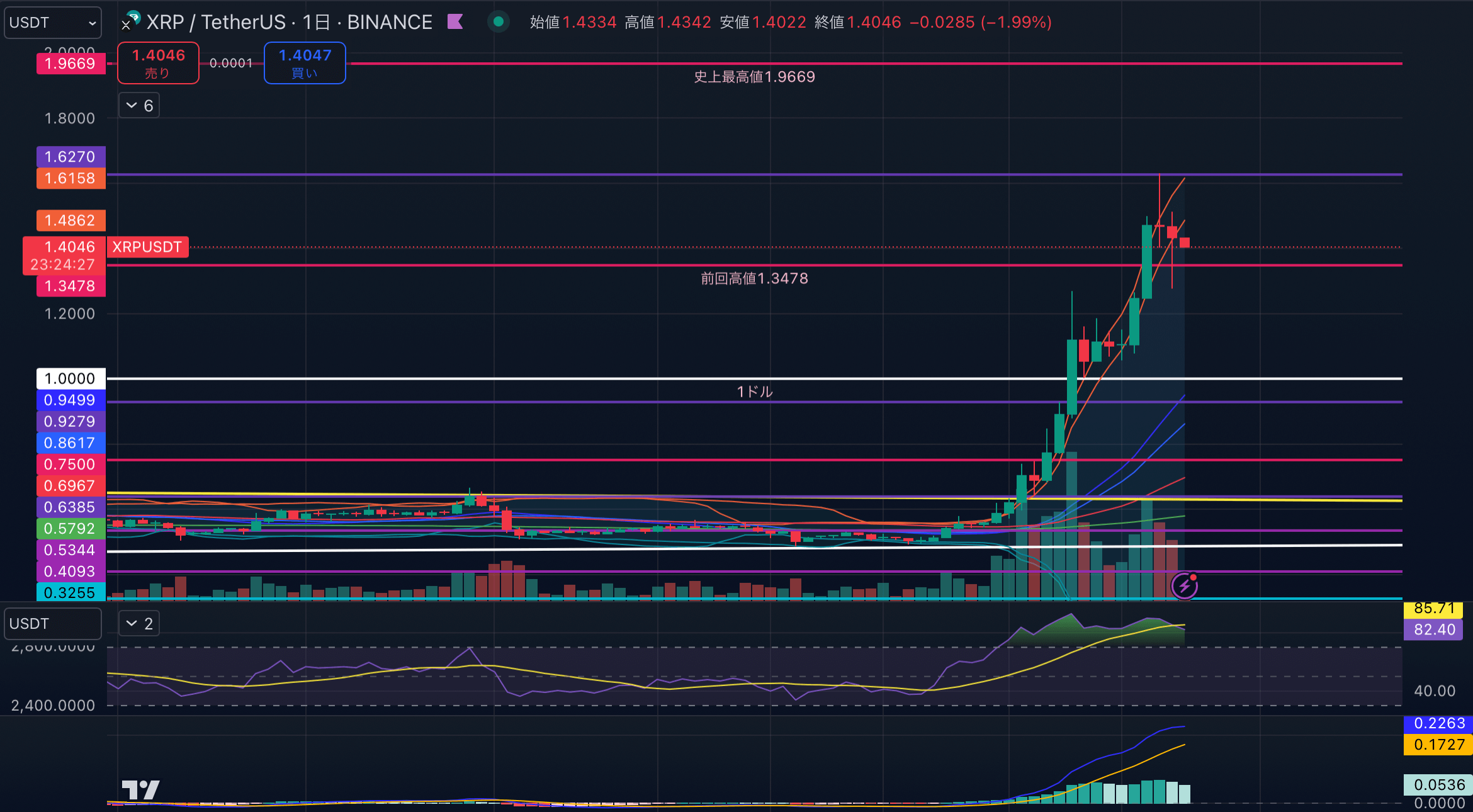This screenshot has width=1473, height=812.
Task: Click the green market status dot
Action: pos(499,22)
